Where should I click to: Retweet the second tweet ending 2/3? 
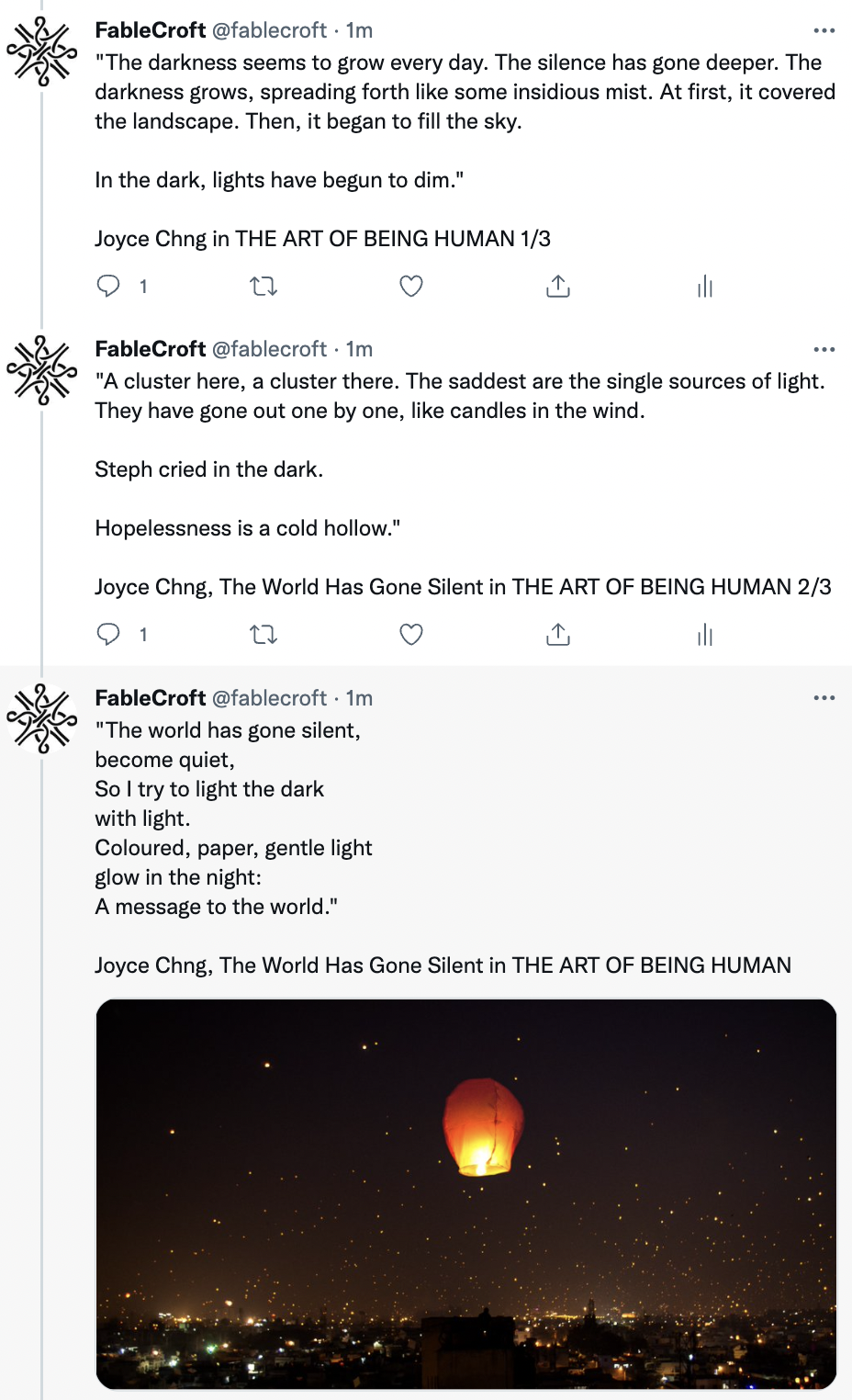(263, 635)
